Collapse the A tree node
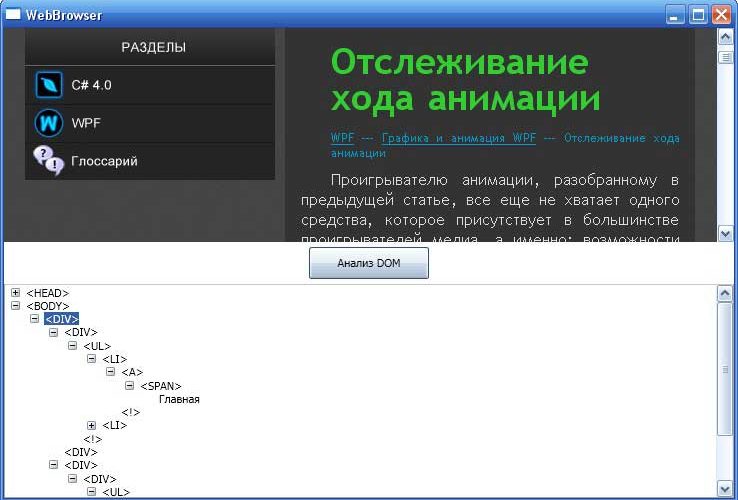 point(111,373)
